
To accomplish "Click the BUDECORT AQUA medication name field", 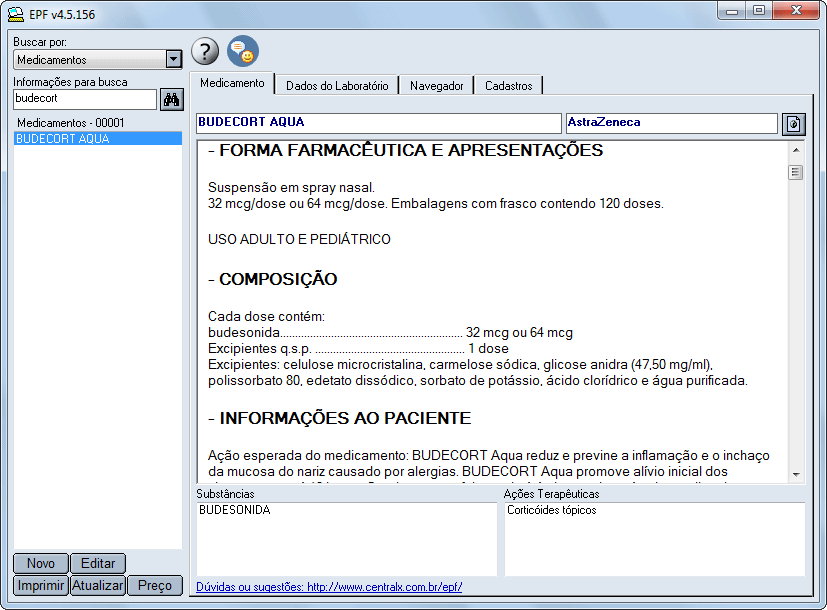I will point(378,123).
